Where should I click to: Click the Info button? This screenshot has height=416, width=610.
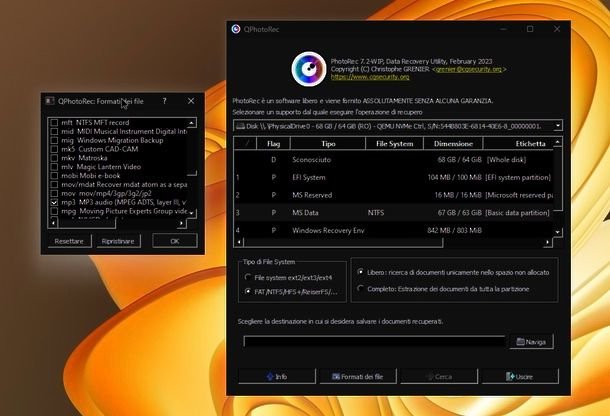277,376
